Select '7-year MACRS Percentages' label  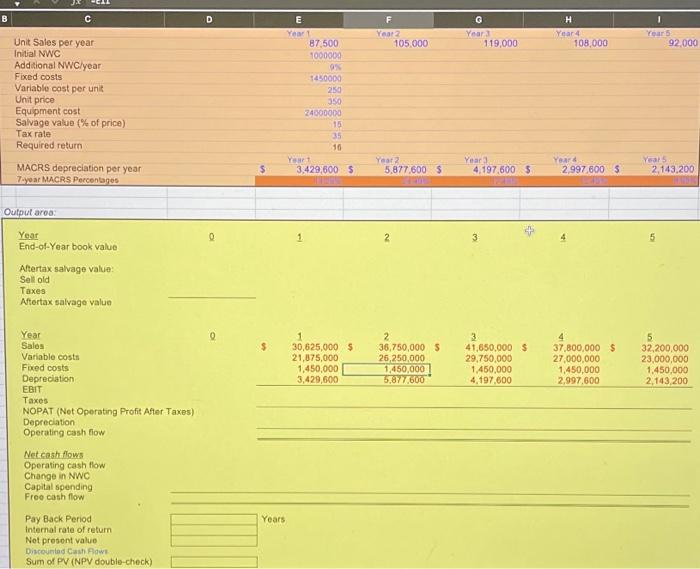(68, 180)
